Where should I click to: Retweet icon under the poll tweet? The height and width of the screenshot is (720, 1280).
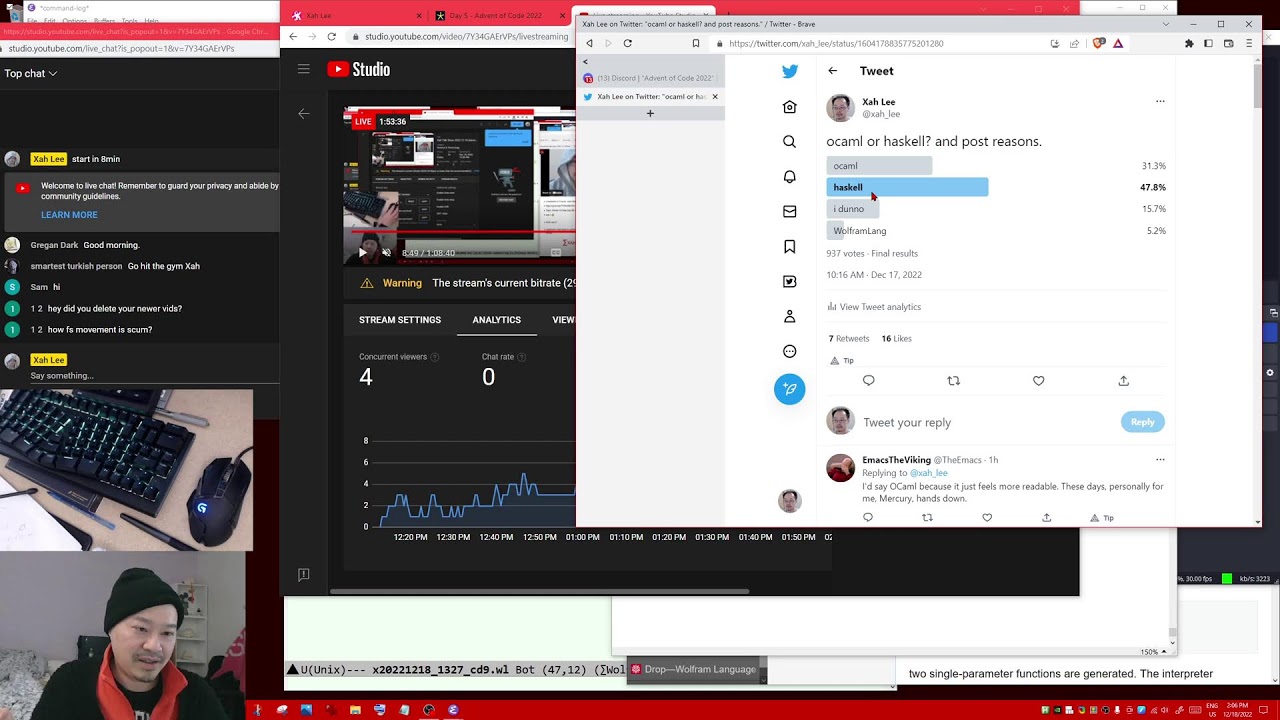pos(953,381)
